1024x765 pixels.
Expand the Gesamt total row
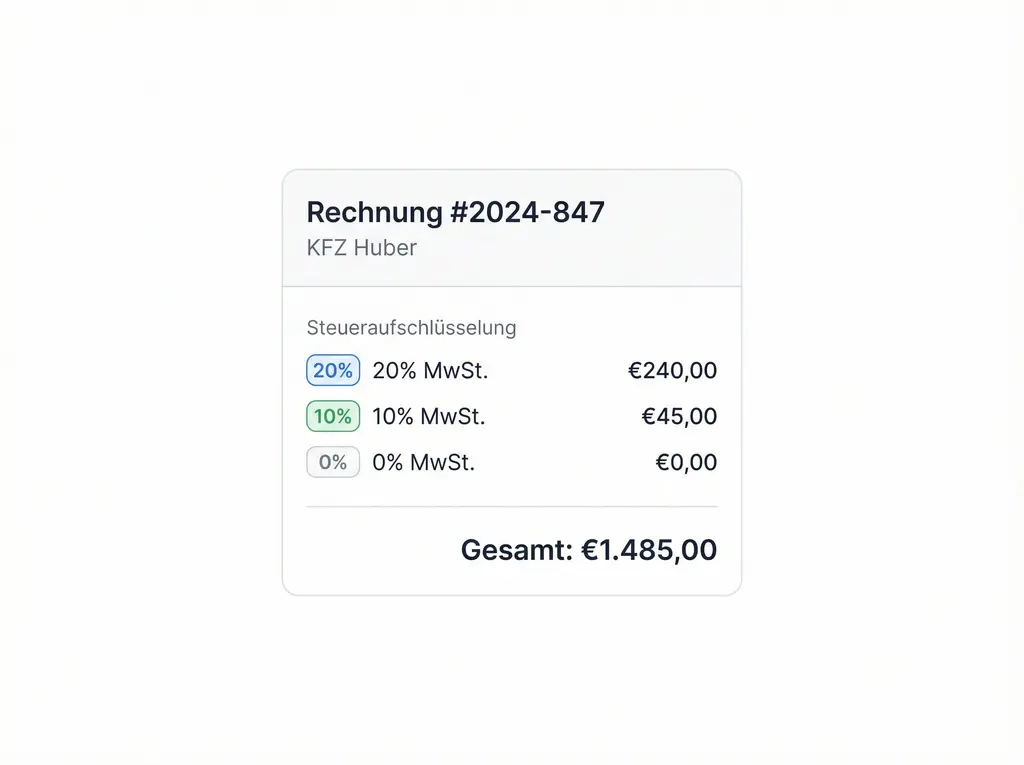[x=588, y=550]
